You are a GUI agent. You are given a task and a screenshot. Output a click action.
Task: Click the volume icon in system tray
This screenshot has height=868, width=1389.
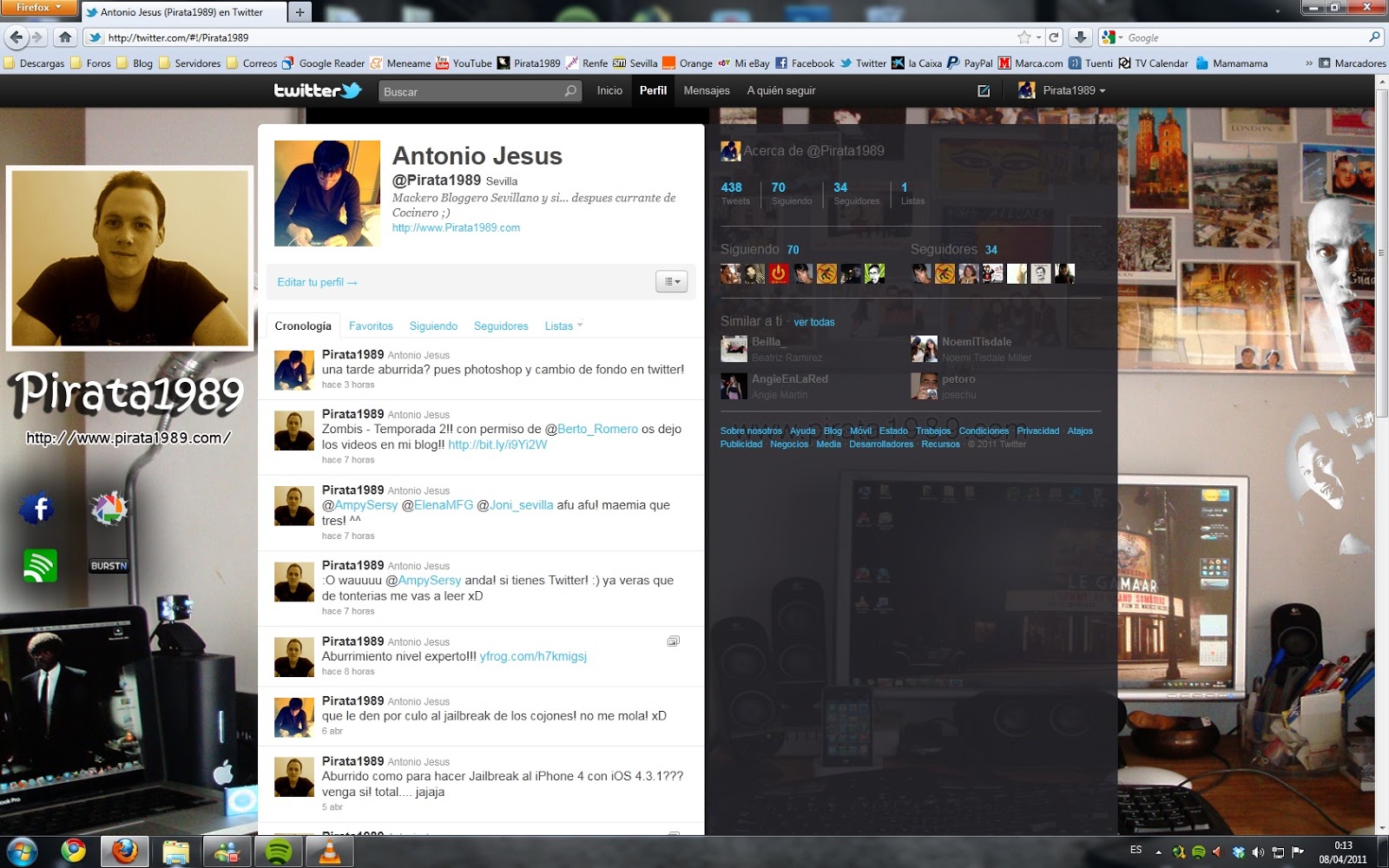pos(1258,852)
